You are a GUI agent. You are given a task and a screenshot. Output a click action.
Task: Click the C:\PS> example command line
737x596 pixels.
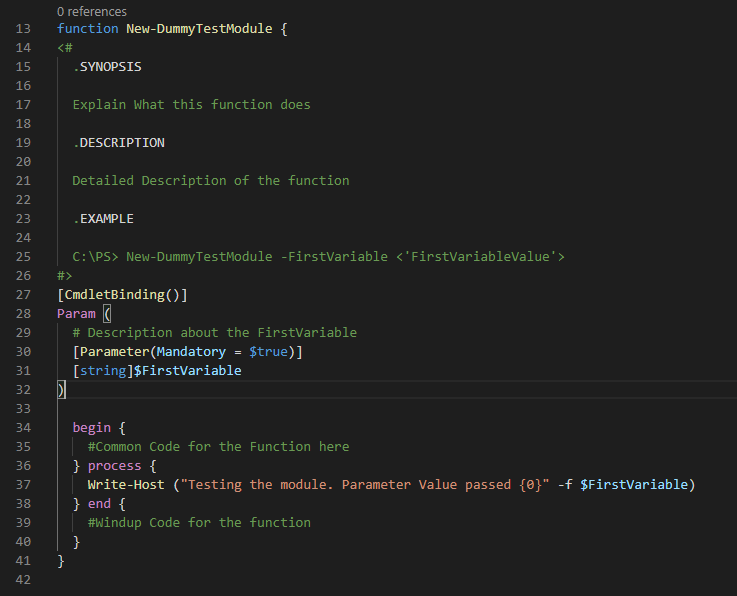[318, 257]
